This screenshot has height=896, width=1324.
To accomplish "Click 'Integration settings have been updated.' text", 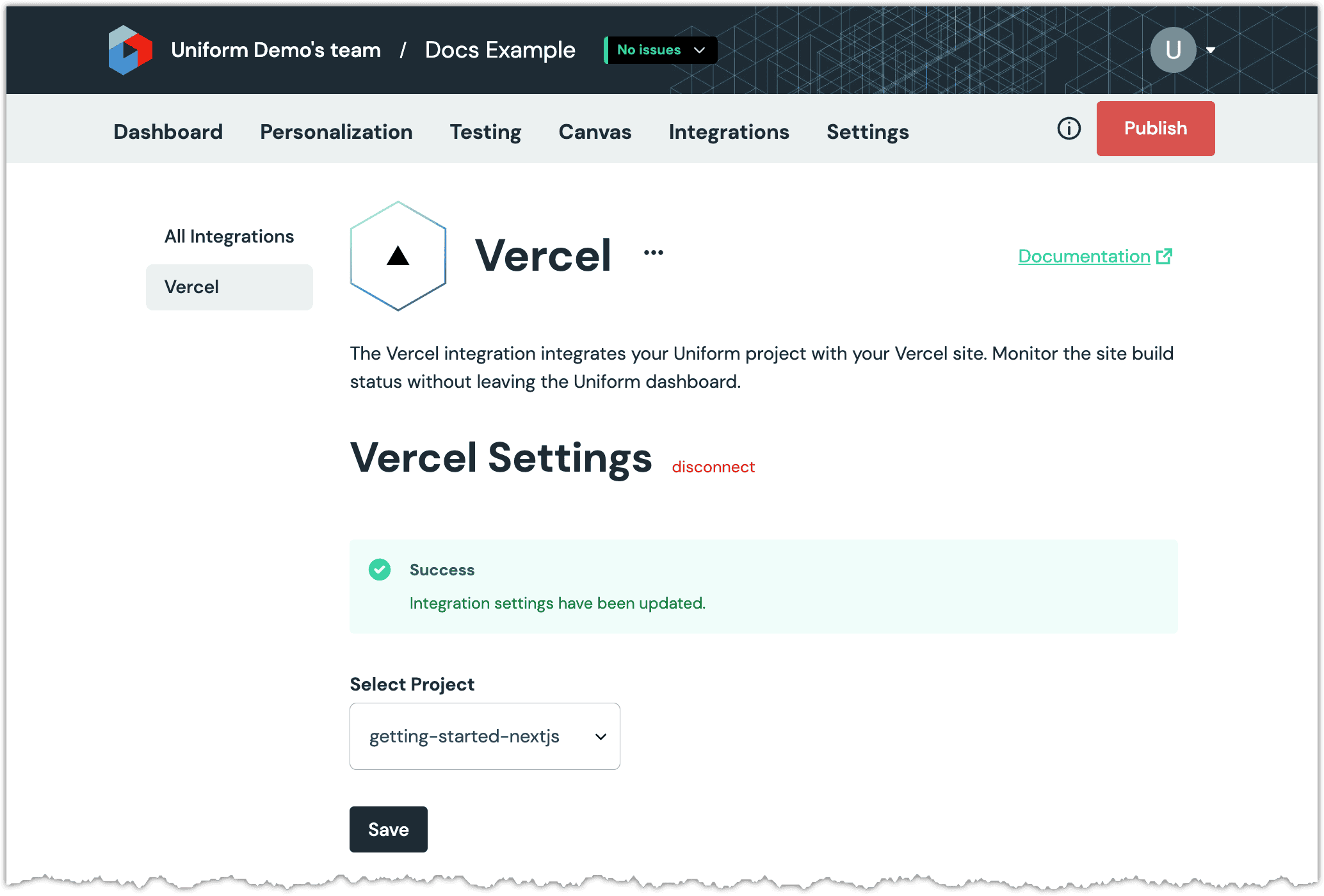I will [x=557, y=604].
